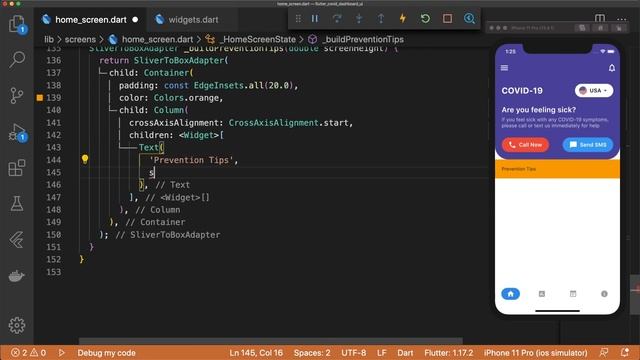Image resolution: width=640 pixels, height=360 pixels.
Task: Click the horizontal editor scrollbar
Action: point(271,340)
